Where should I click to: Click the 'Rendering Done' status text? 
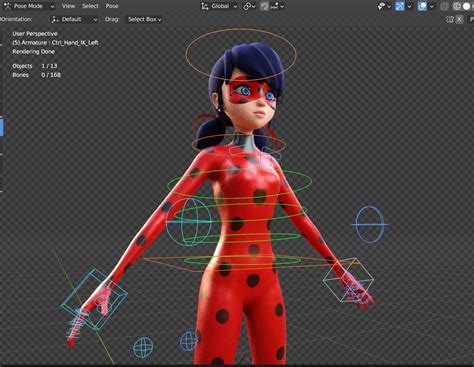click(x=33, y=52)
